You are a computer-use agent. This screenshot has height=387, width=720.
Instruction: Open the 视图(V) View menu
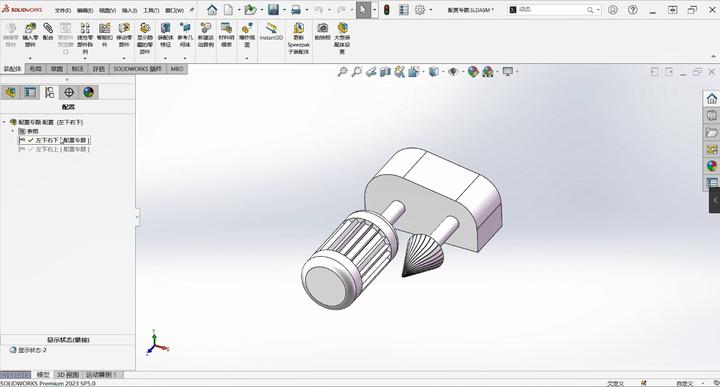tap(107, 10)
